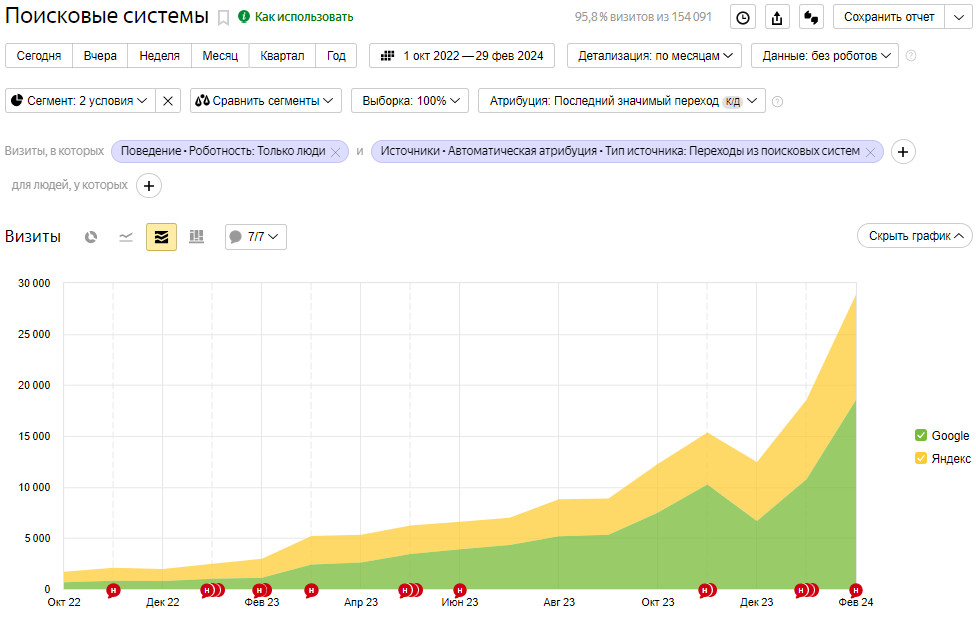Click Скрыть график to collapse chart
Viewport: 976px width, 633px height.
914,236
